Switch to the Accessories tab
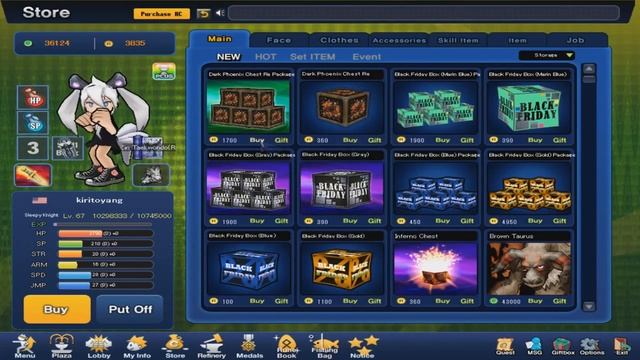The height and width of the screenshot is (360, 640). (399, 40)
